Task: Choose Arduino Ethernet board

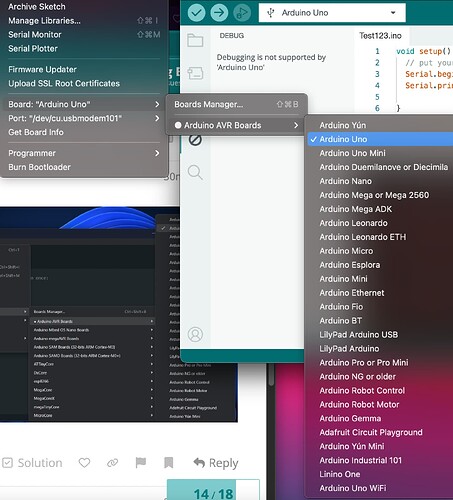Action: point(380,293)
